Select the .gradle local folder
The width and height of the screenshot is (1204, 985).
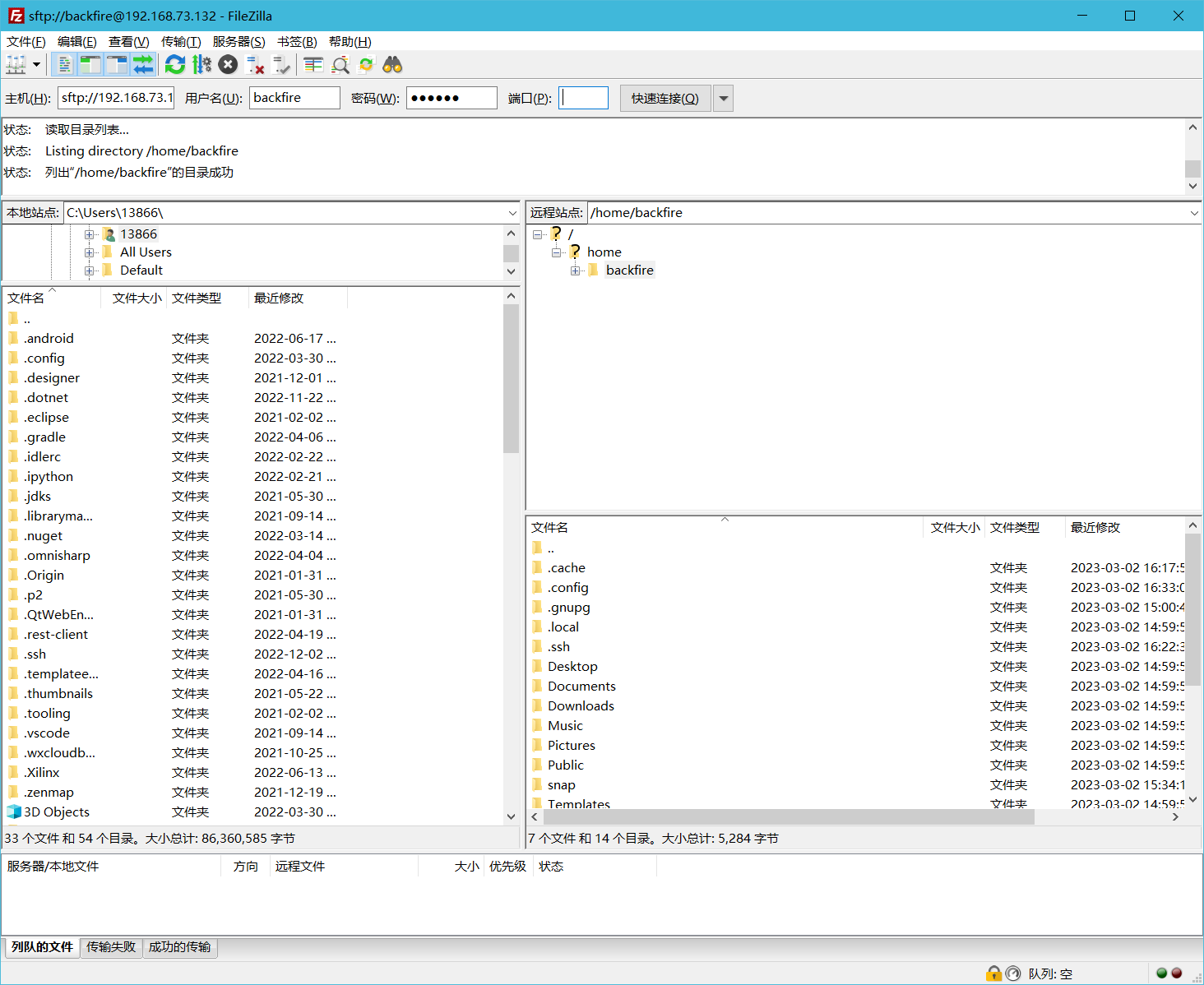(44, 437)
